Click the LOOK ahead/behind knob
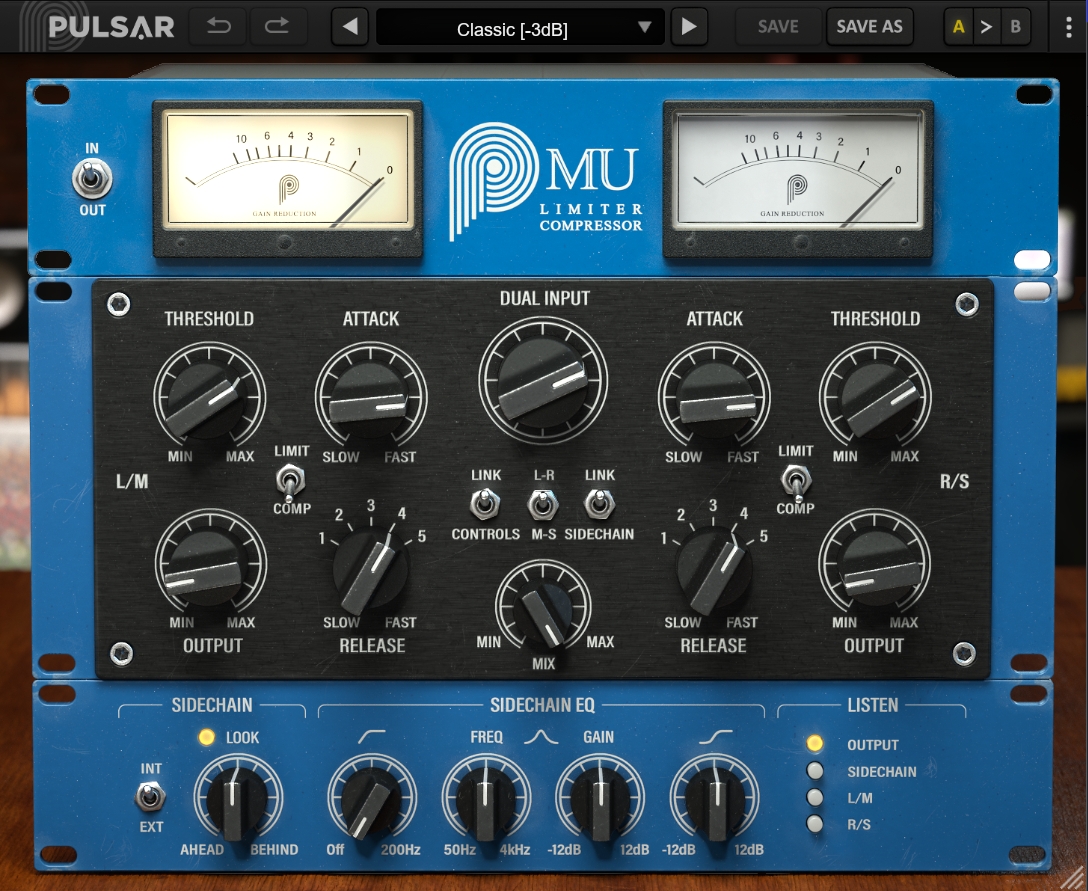 tap(237, 799)
